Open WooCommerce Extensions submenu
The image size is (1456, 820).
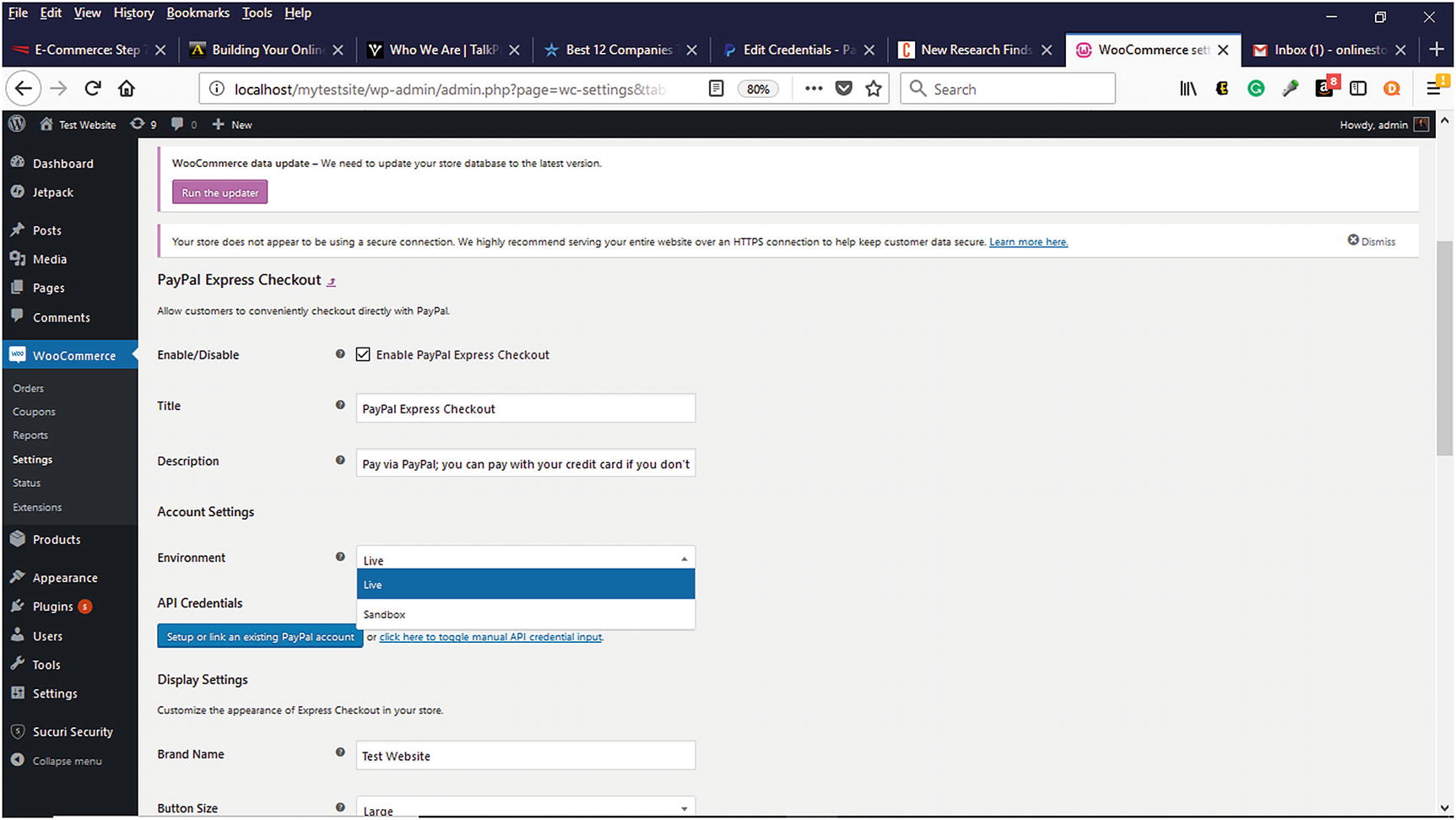pyautogui.click(x=37, y=507)
